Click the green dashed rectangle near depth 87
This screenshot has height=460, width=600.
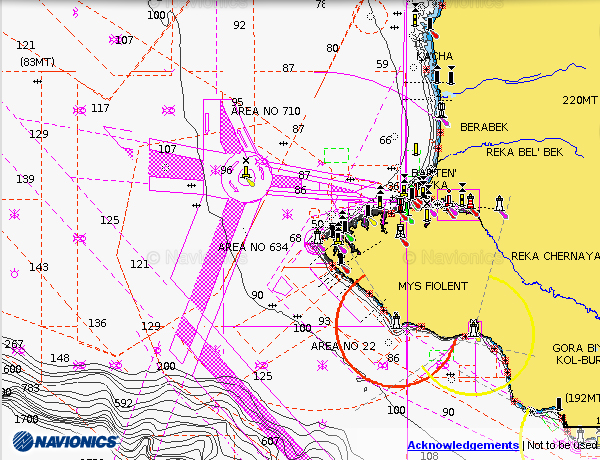(x=336, y=155)
